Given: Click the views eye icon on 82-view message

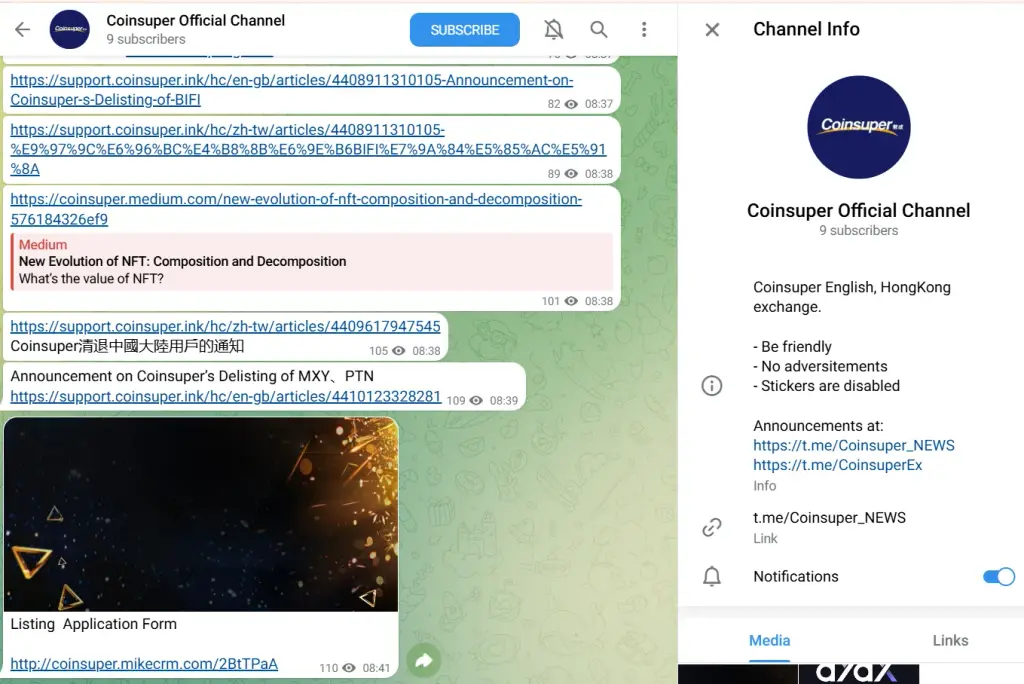Looking at the screenshot, I should 571,104.
